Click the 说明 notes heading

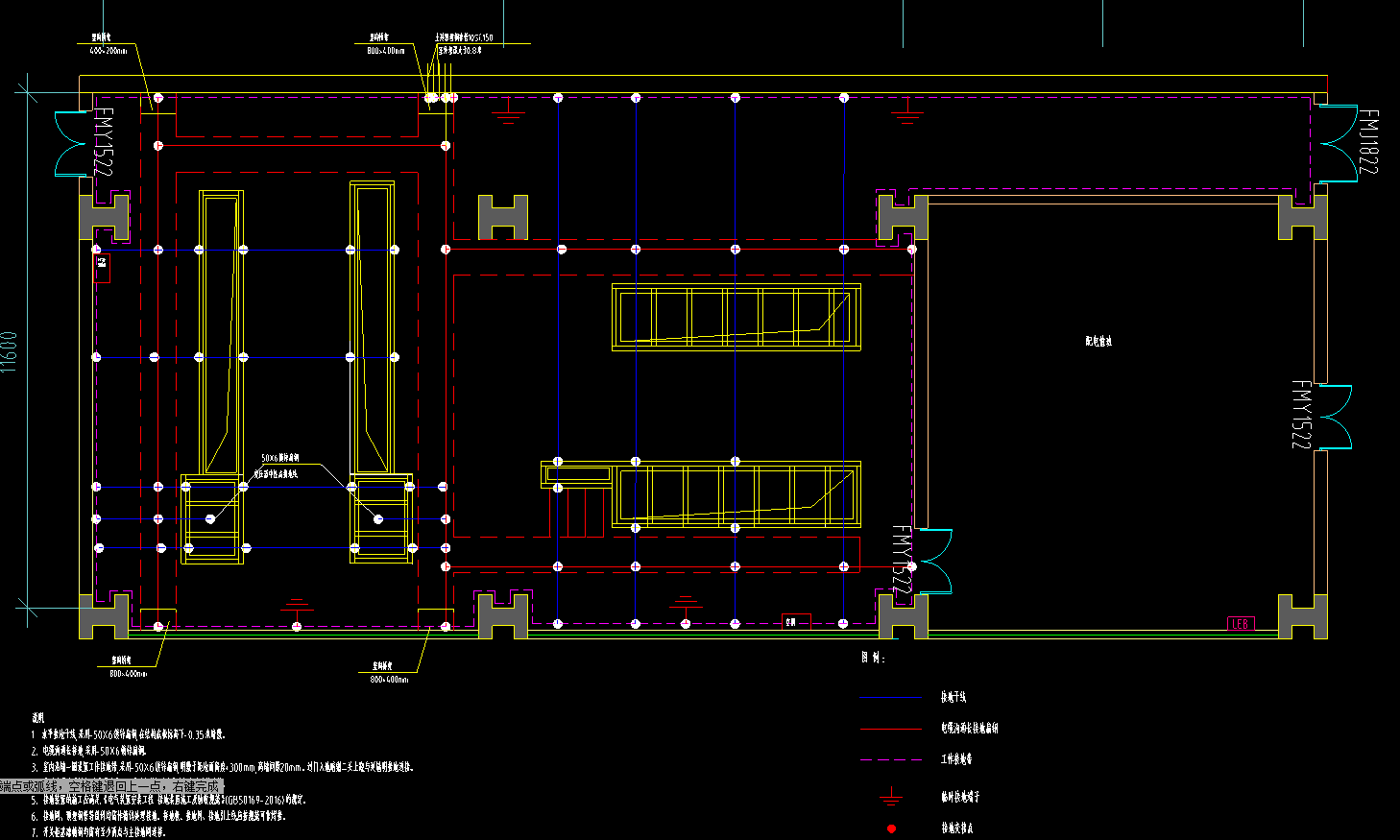coord(38,717)
